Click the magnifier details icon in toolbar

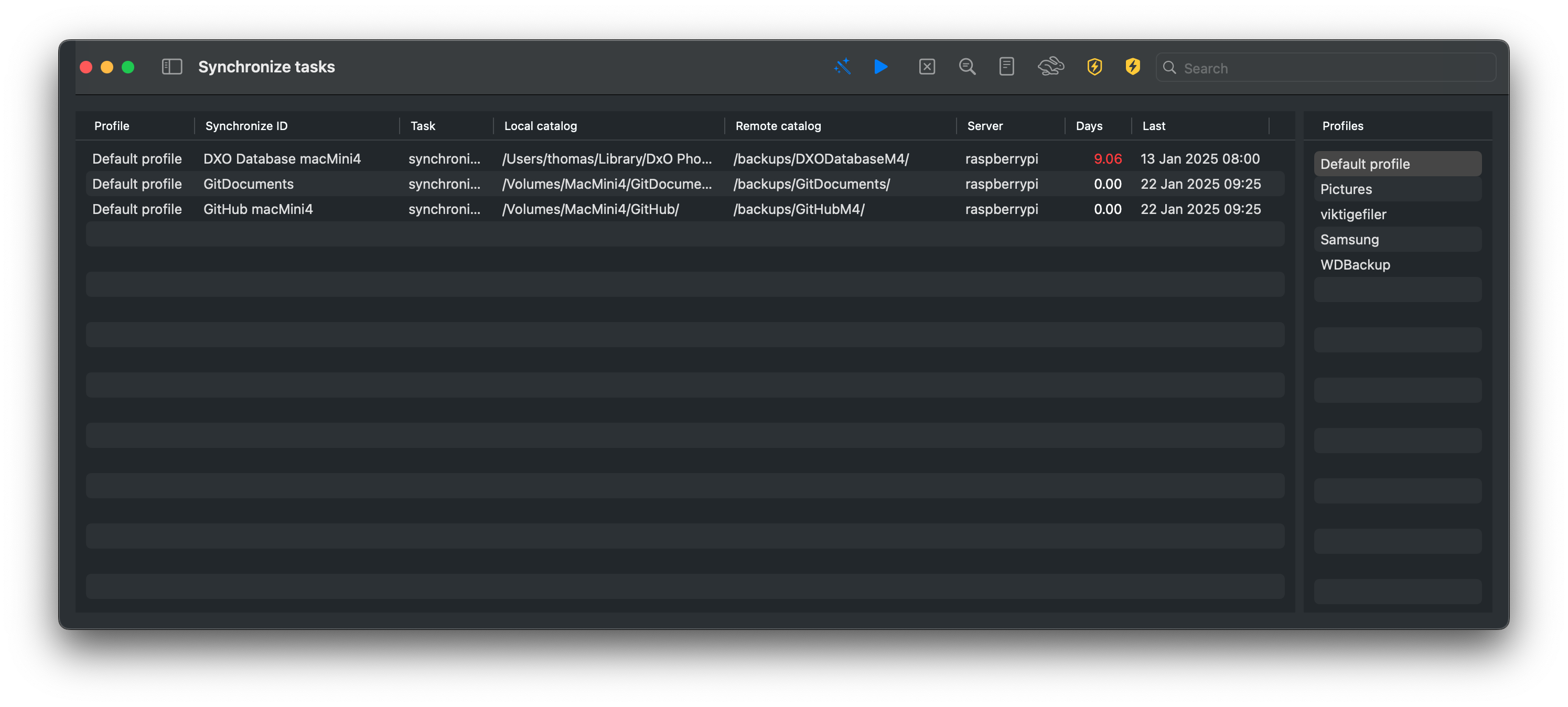(x=966, y=67)
